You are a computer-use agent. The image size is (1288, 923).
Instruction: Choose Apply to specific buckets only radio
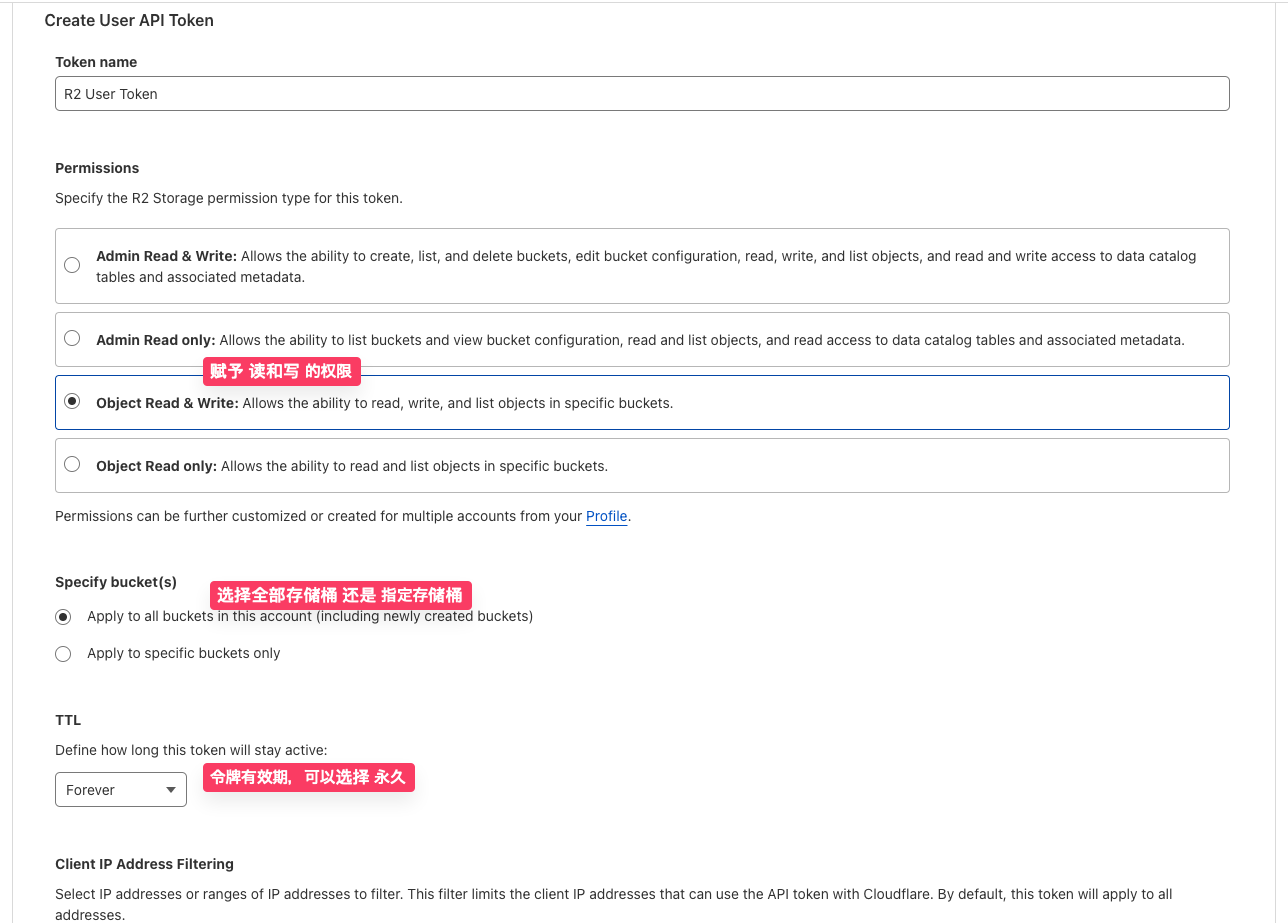pos(63,654)
